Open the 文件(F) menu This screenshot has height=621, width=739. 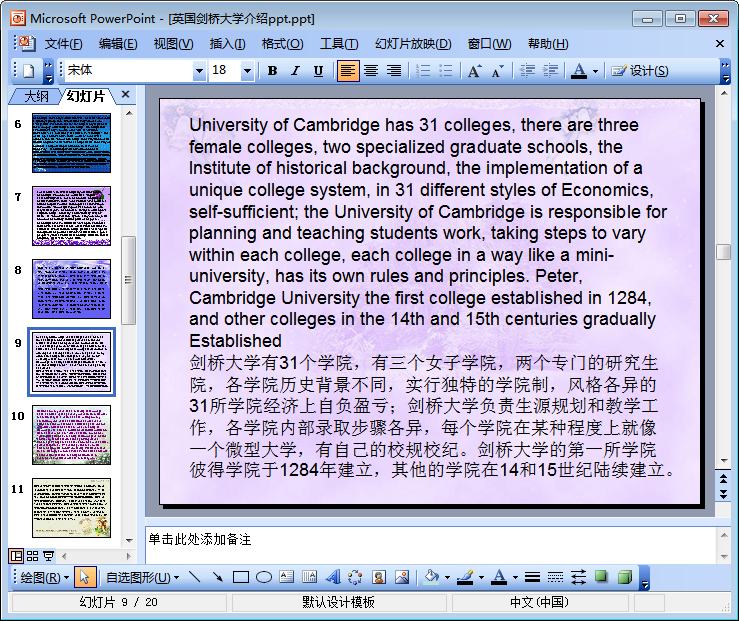click(x=63, y=44)
